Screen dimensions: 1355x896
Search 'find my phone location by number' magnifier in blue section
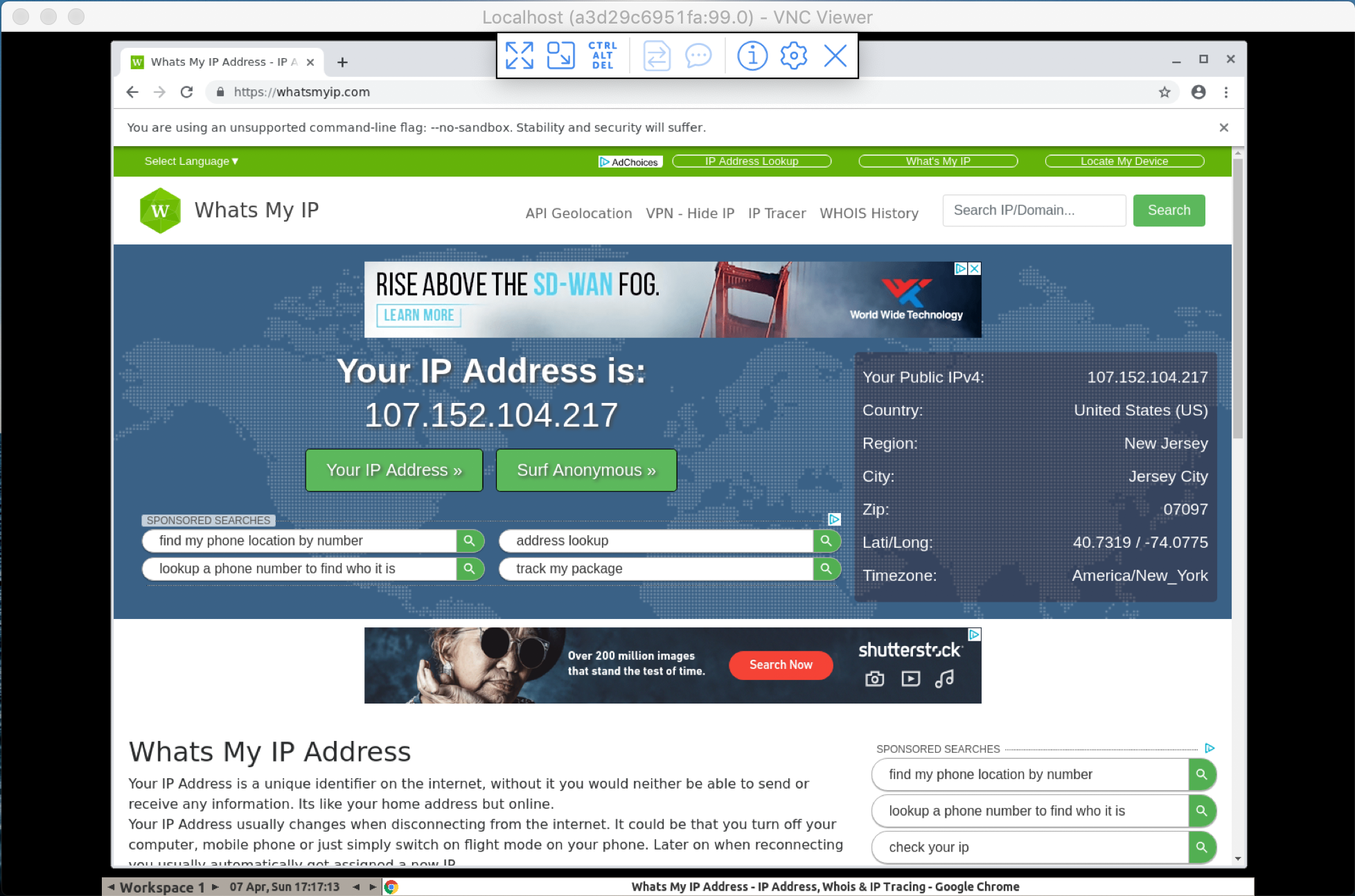pos(470,541)
